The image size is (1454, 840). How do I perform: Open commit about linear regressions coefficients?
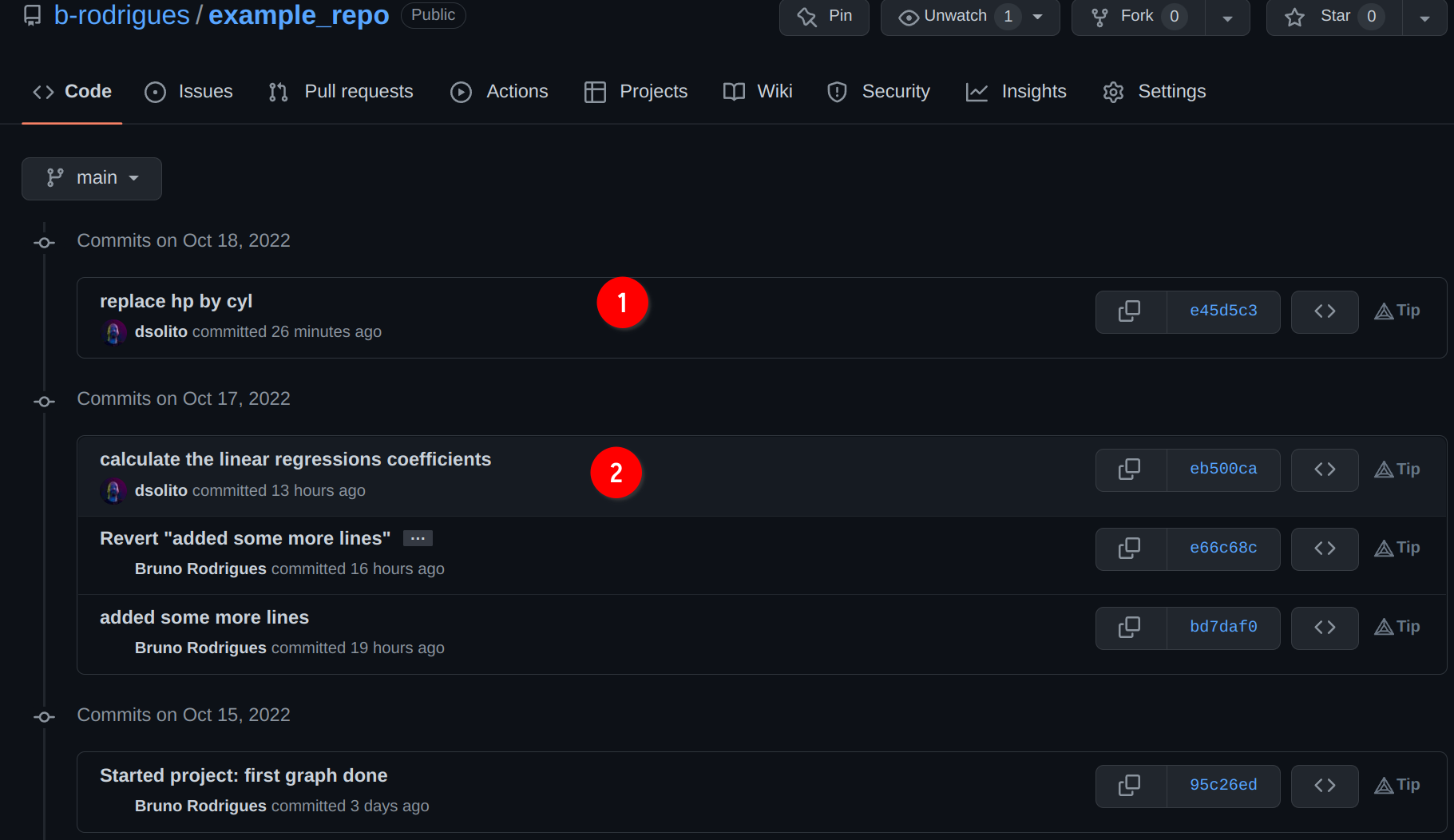pyautogui.click(x=295, y=459)
